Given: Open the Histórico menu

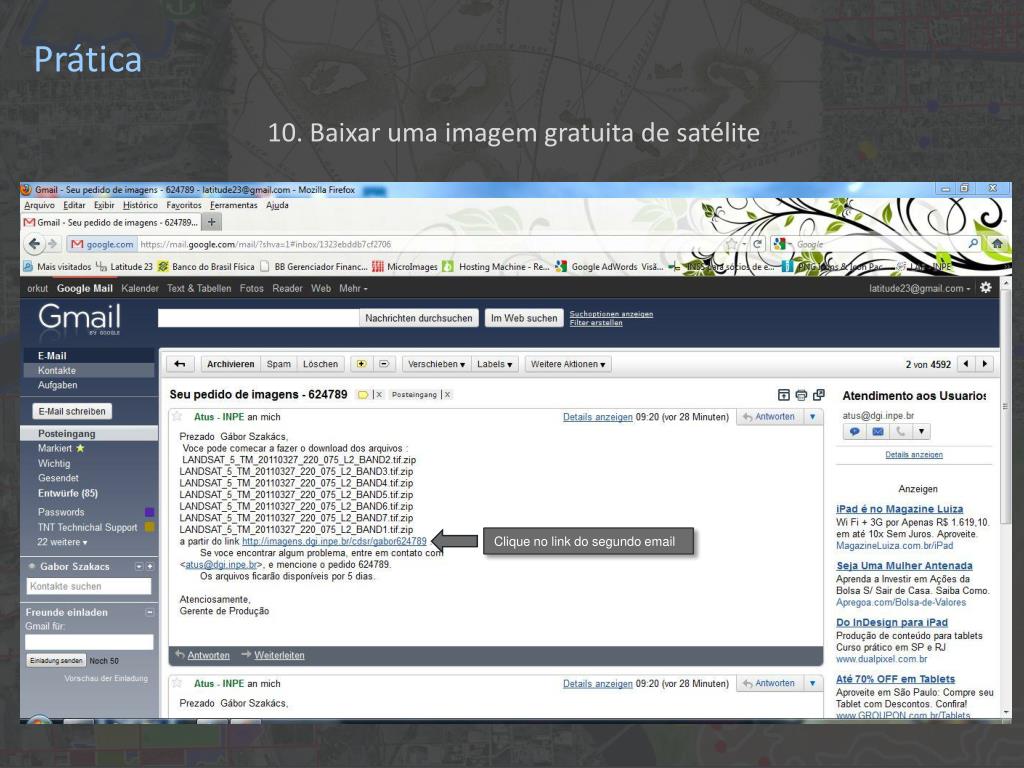Looking at the screenshot, I should (140, 205).
